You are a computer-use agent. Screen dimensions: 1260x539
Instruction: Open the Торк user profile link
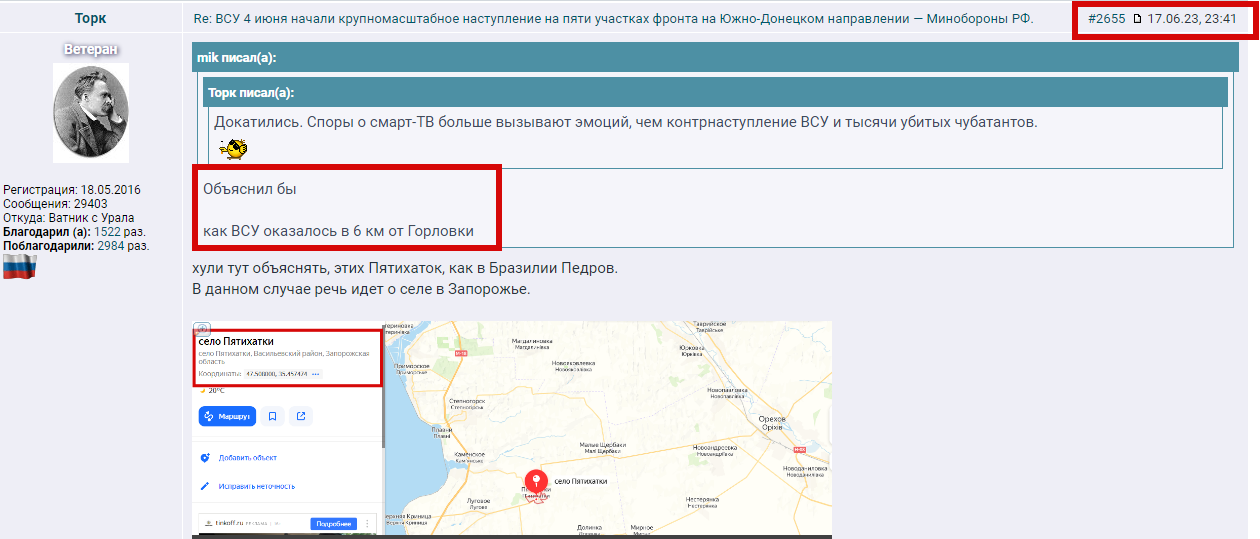point(90,19)
